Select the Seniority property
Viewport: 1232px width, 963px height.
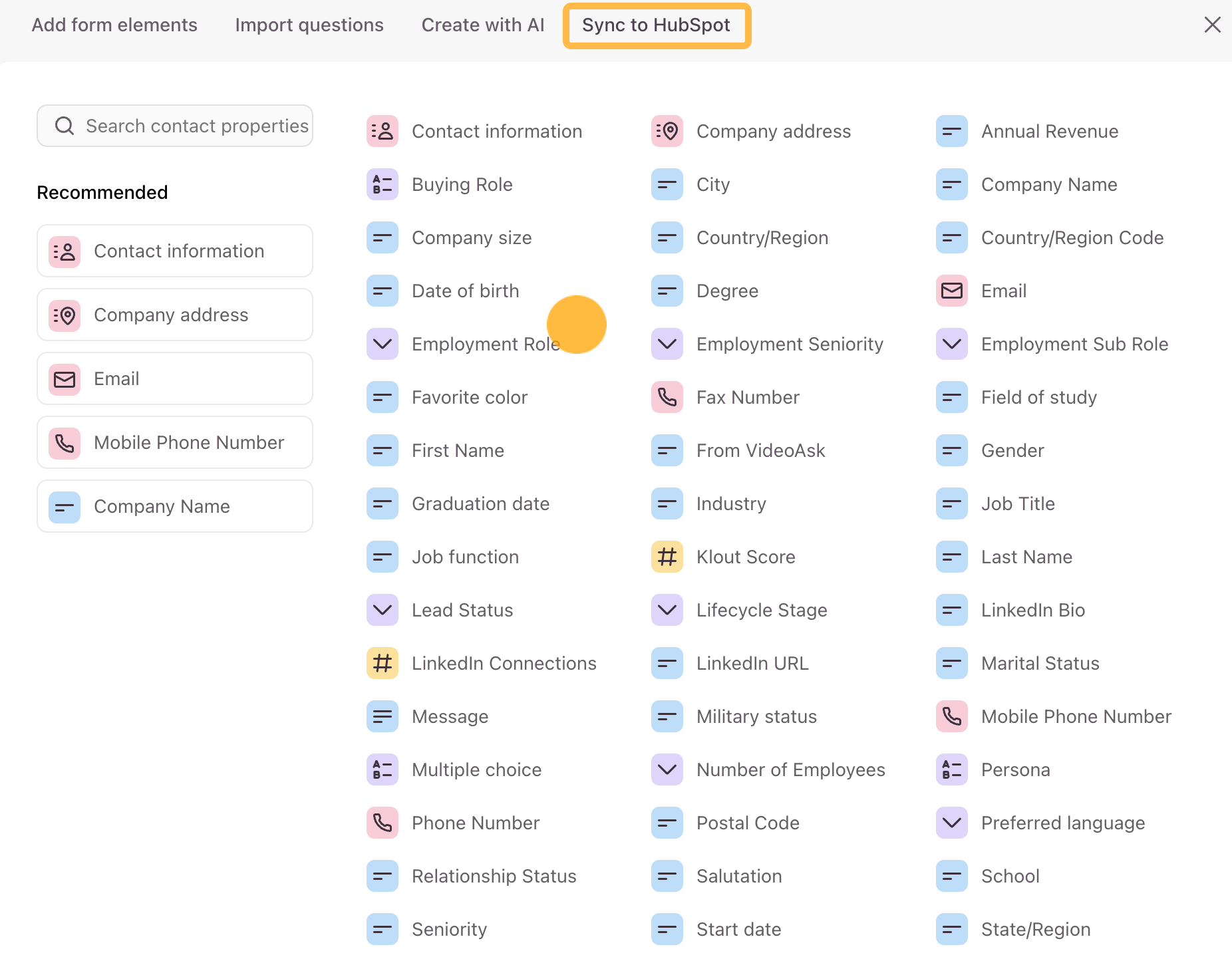pos(427,929)
